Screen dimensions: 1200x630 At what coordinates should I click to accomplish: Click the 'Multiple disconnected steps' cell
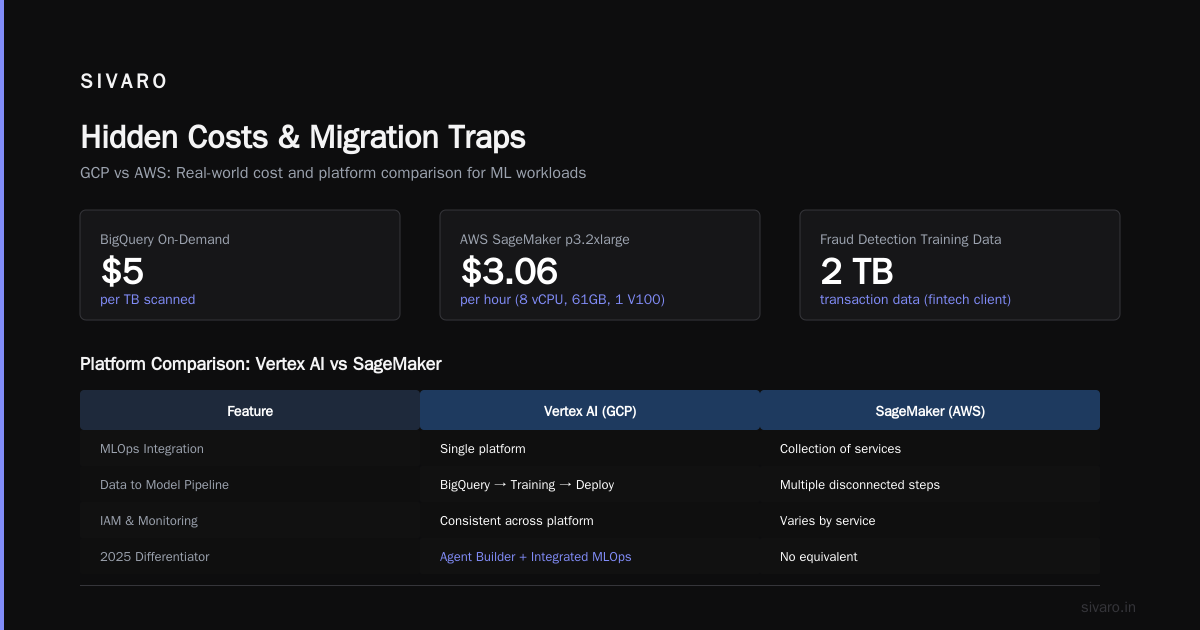click(x=860, y=485)
